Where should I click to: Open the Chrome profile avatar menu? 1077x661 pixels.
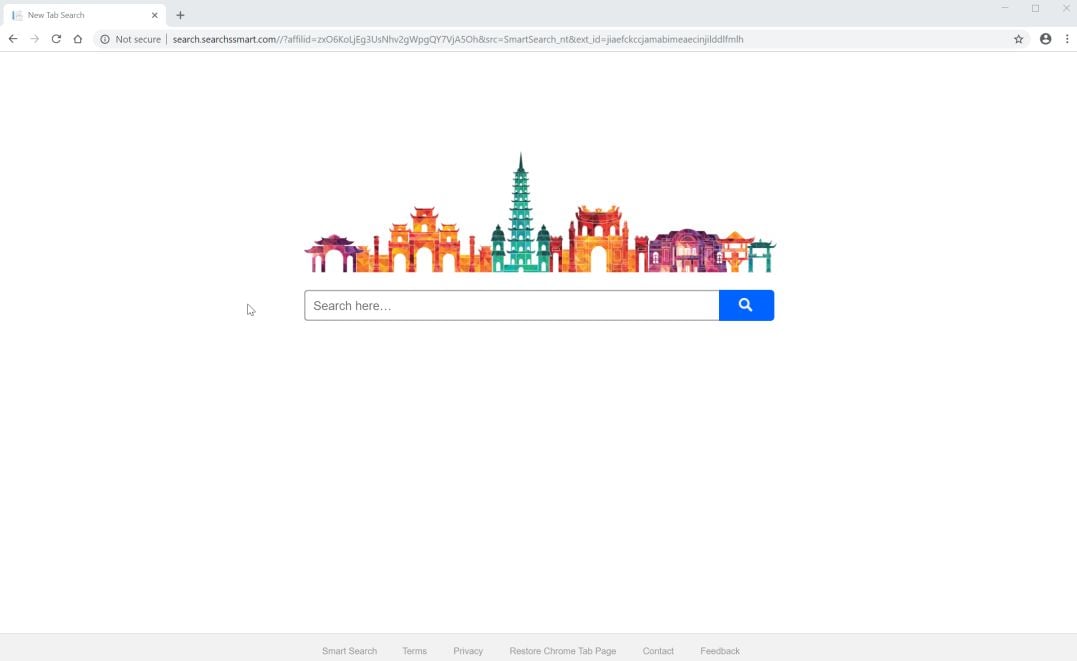[x=1045, y=39]
